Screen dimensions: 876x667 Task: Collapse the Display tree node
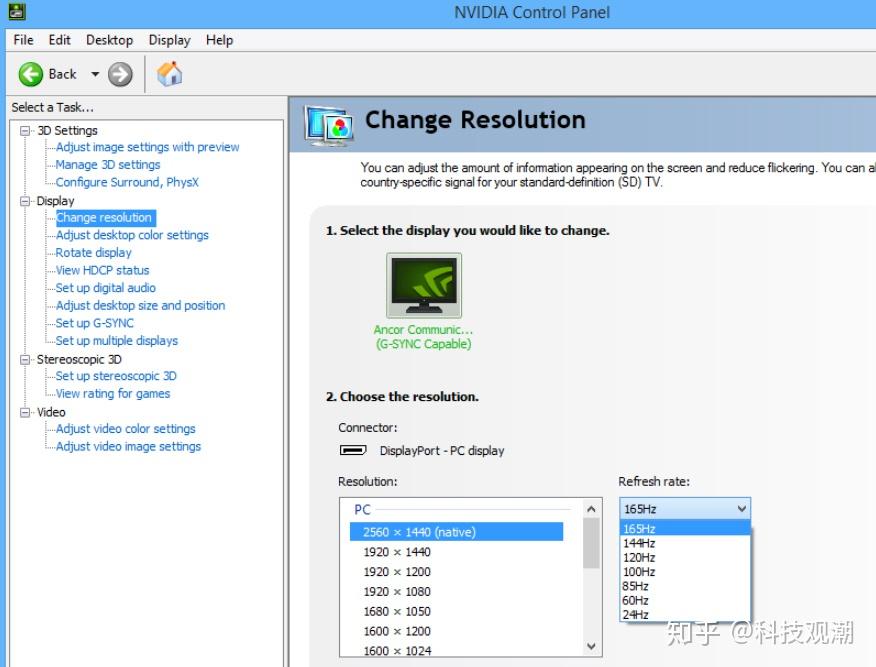(x=25, y=201)
